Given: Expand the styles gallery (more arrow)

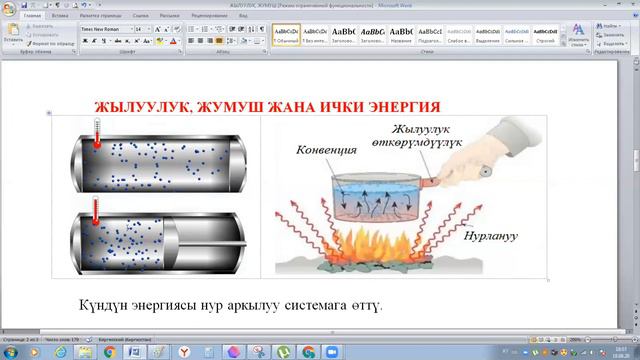Looking at the screenshot, I should [x=564, y=43].
